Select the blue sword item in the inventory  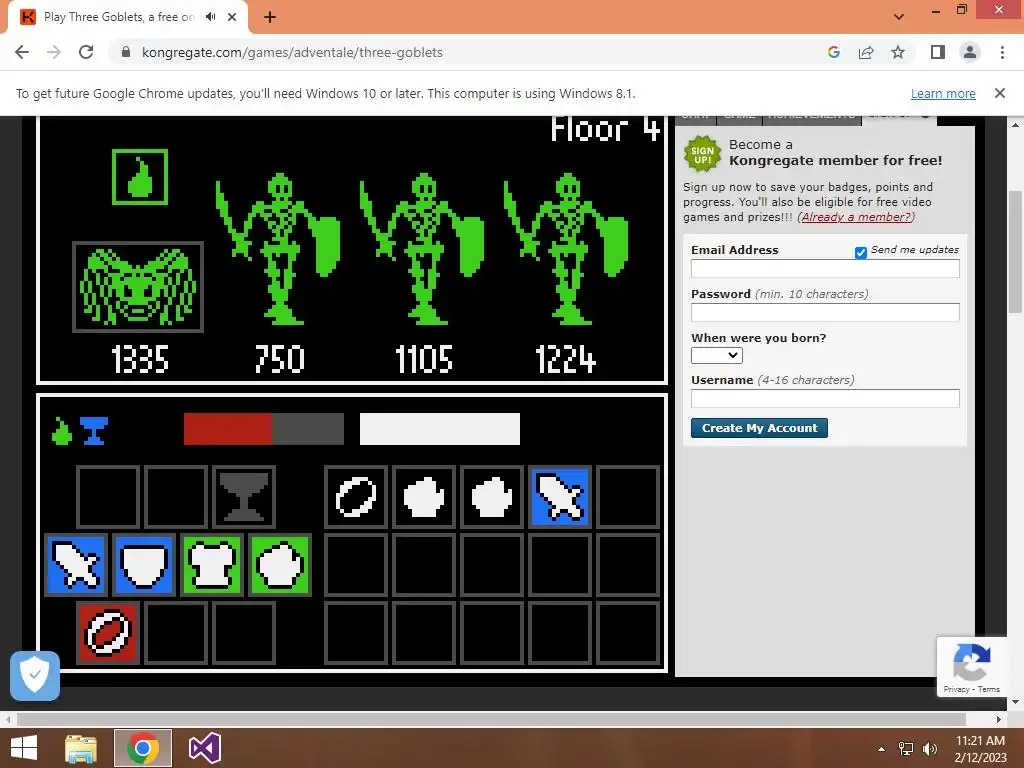[x=560, y=497]
